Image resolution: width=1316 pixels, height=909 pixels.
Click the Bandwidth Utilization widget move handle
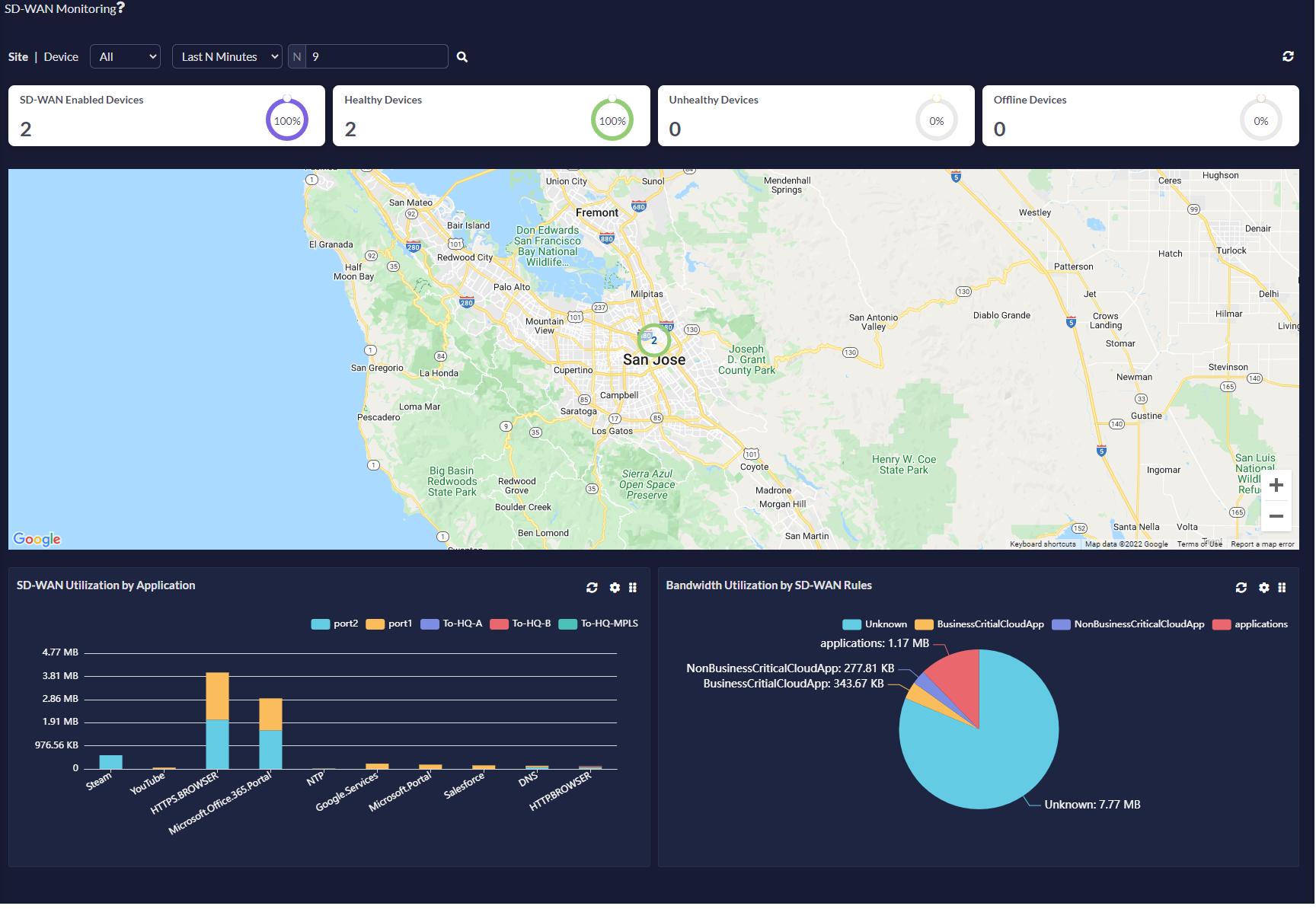(1282, 588)
